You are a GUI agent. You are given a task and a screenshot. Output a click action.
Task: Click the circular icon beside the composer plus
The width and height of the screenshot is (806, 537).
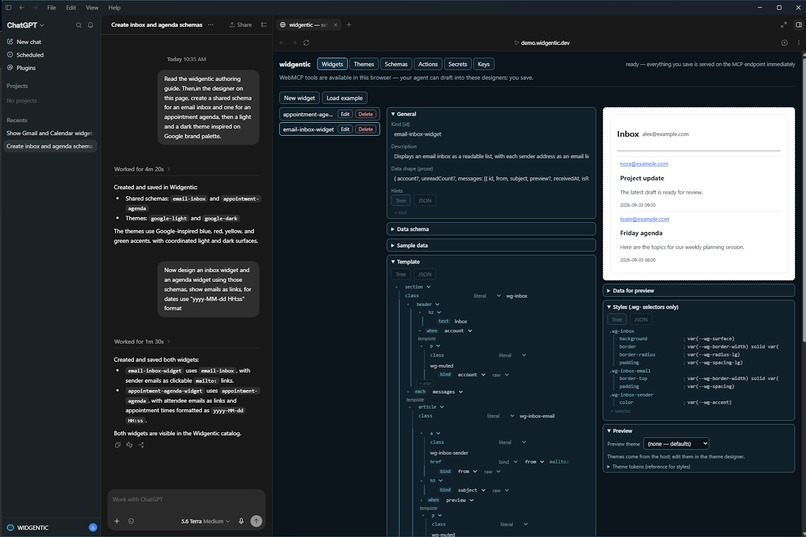point(131,521)
